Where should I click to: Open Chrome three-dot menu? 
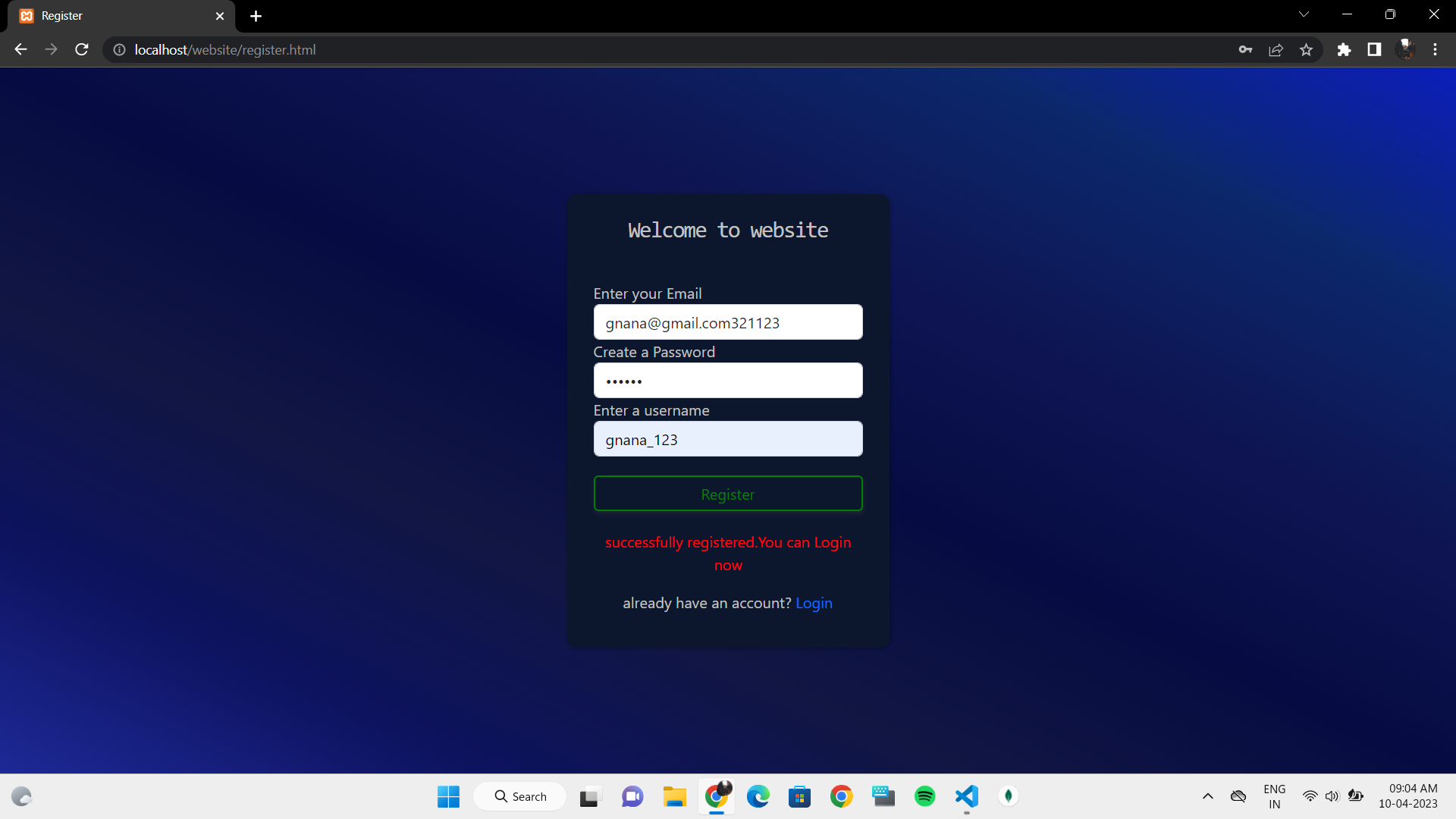(x=1435, y=49)
